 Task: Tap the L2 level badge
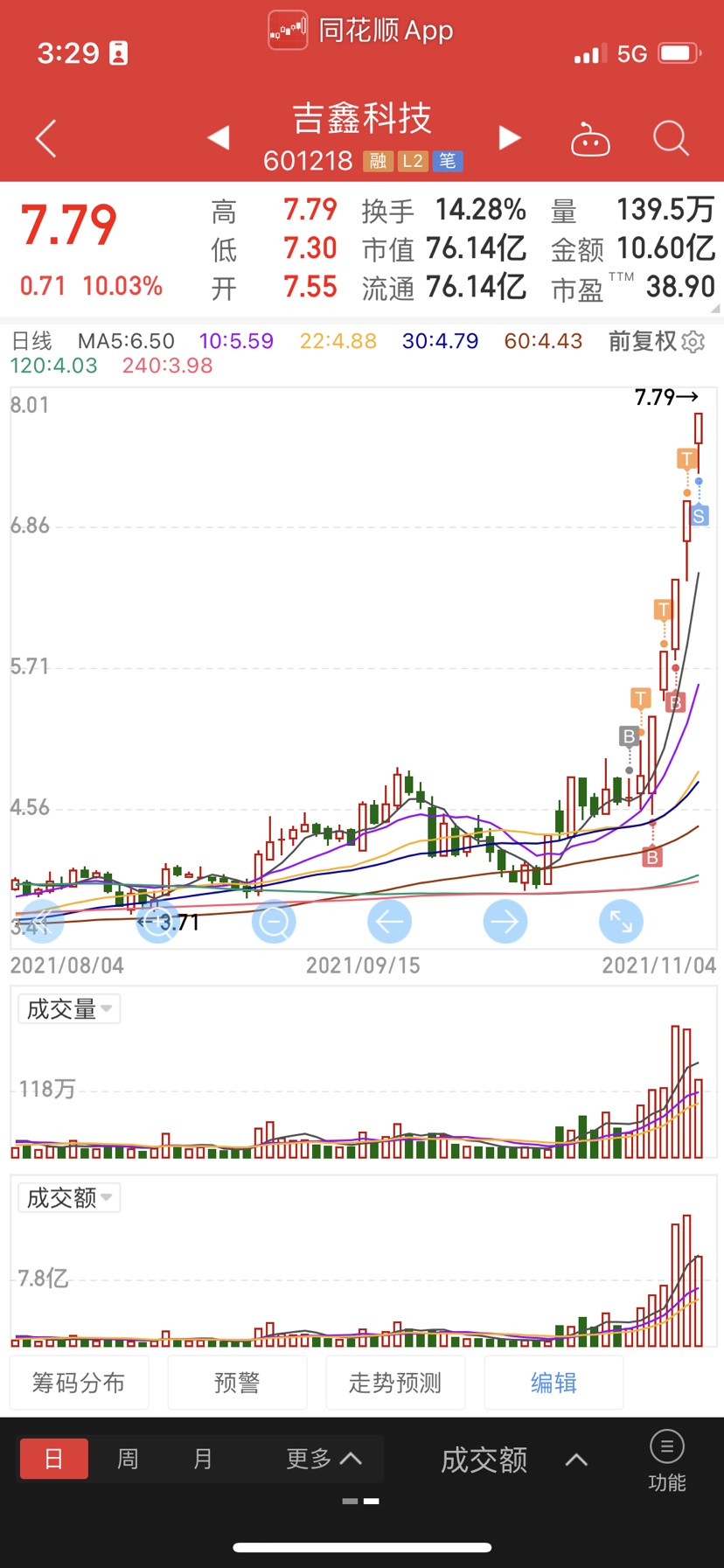click(413, 161)
